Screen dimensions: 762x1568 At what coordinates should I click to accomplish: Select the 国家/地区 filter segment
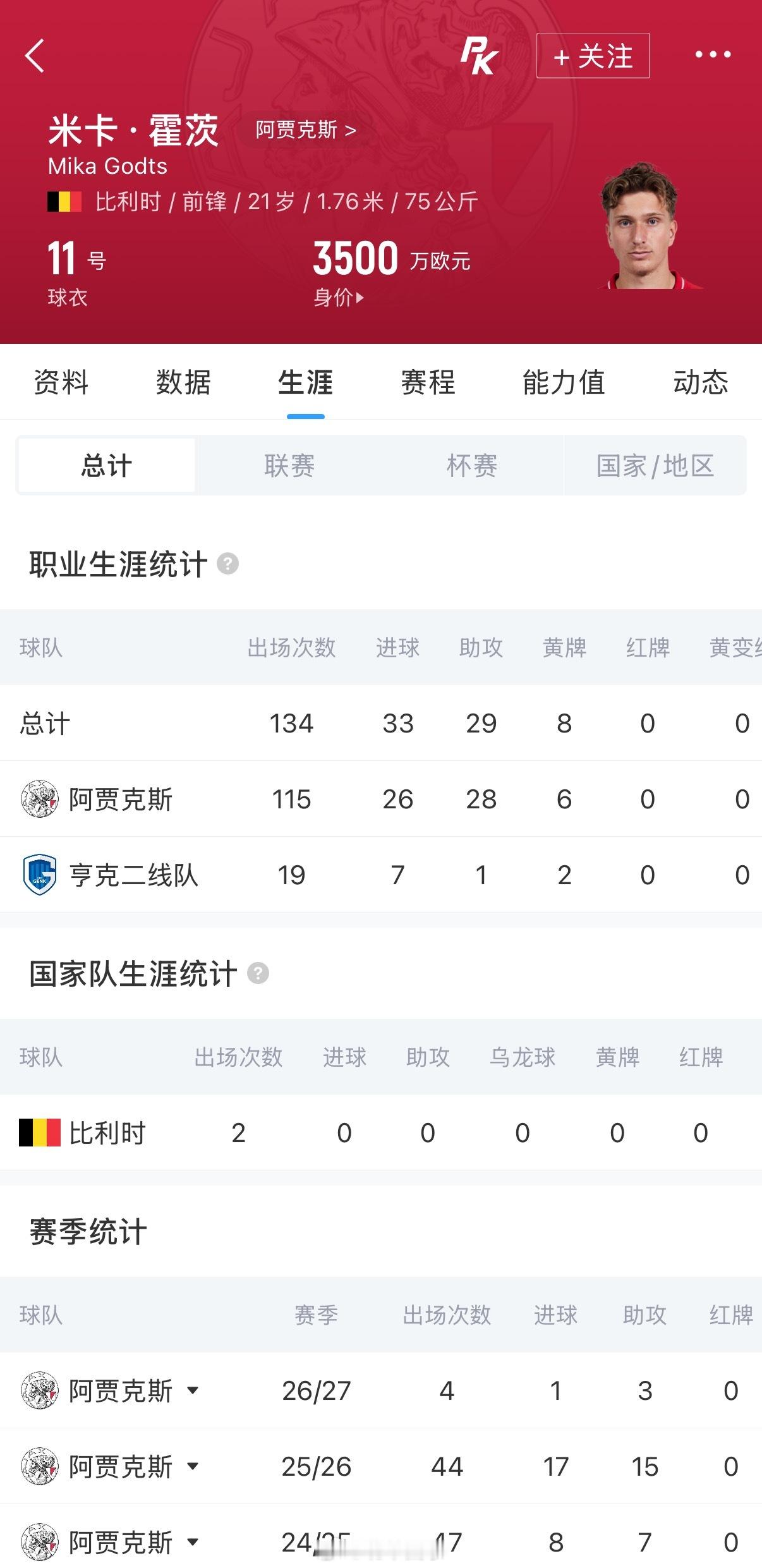click(655, 465)
